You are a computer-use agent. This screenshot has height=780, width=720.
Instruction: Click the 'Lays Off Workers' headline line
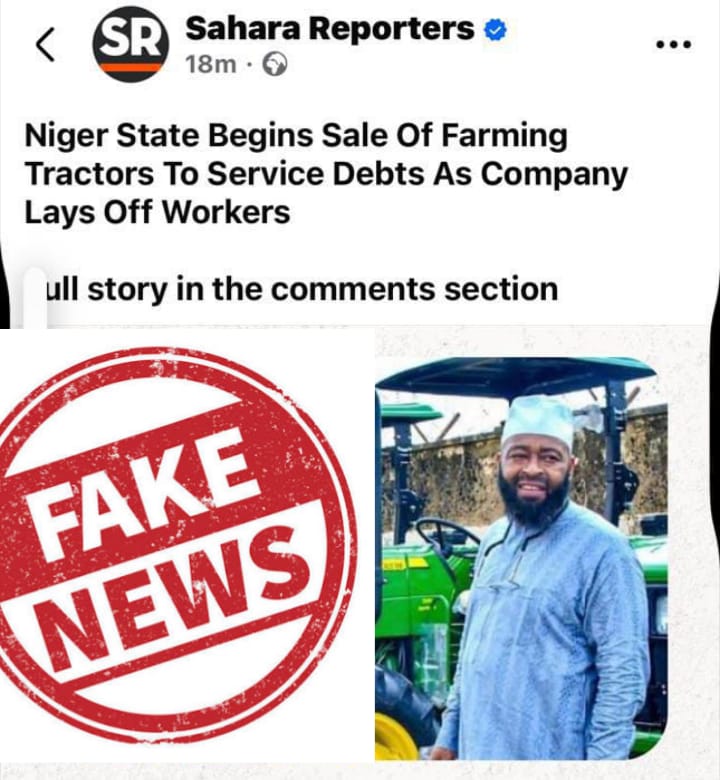157,212
